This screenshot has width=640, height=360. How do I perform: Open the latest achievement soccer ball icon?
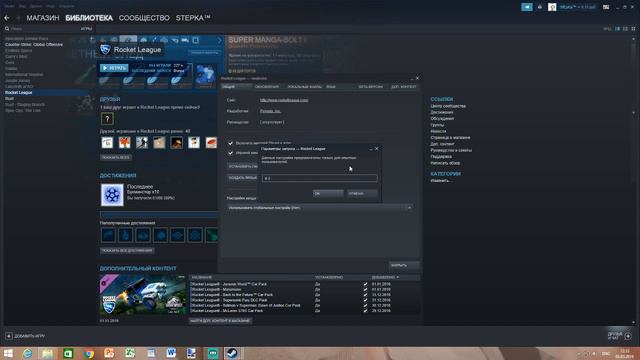(112, 195)
